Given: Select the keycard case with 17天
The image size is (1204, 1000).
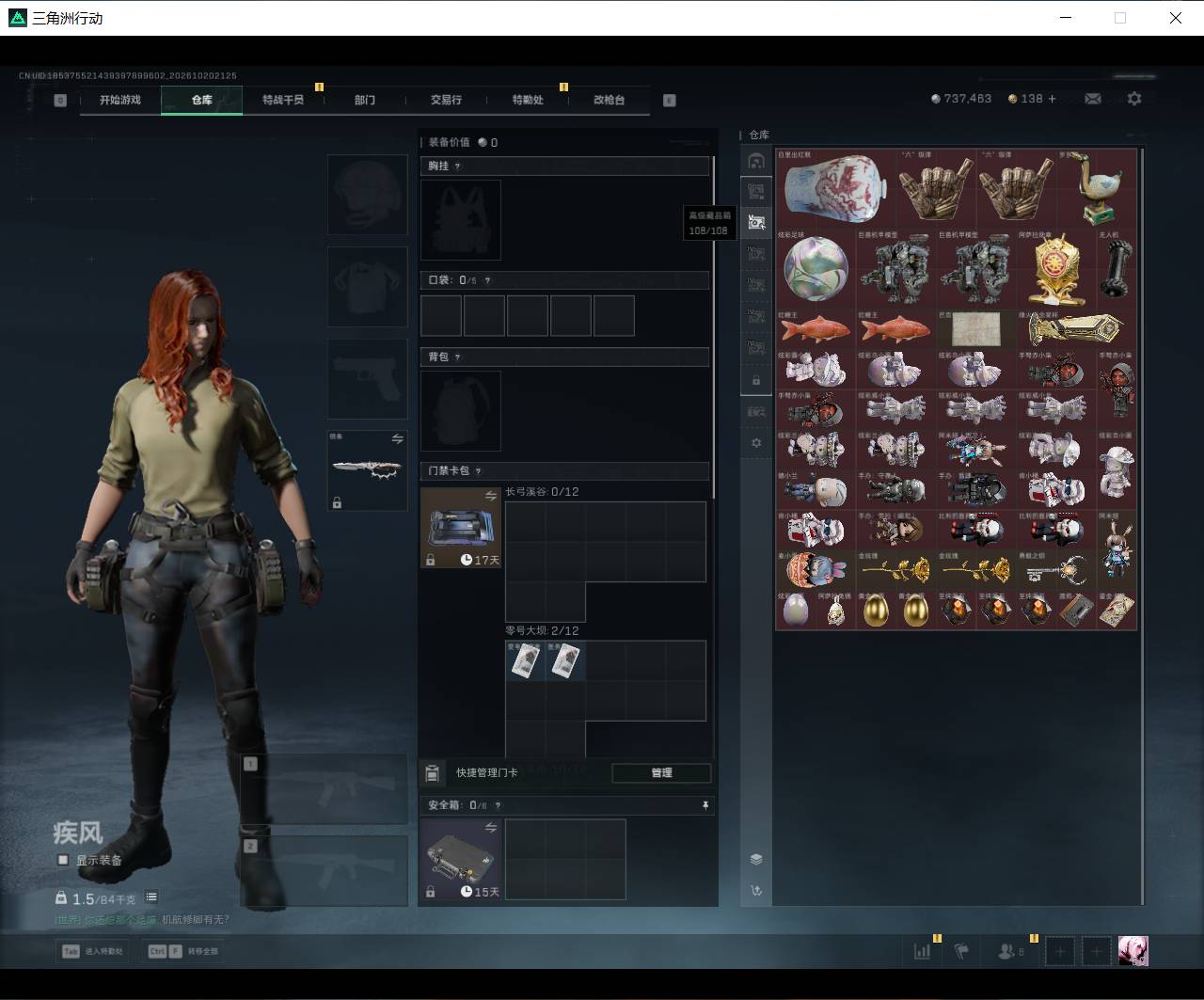Looking at the screenshot, I should 461,528.
